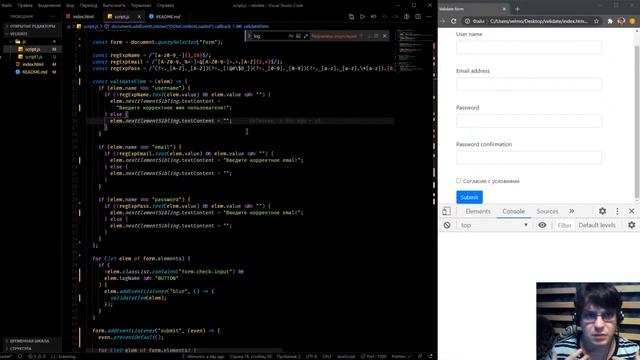Click the site info icon in address bar
Viewport: 640px width, 360px height.
467,21
